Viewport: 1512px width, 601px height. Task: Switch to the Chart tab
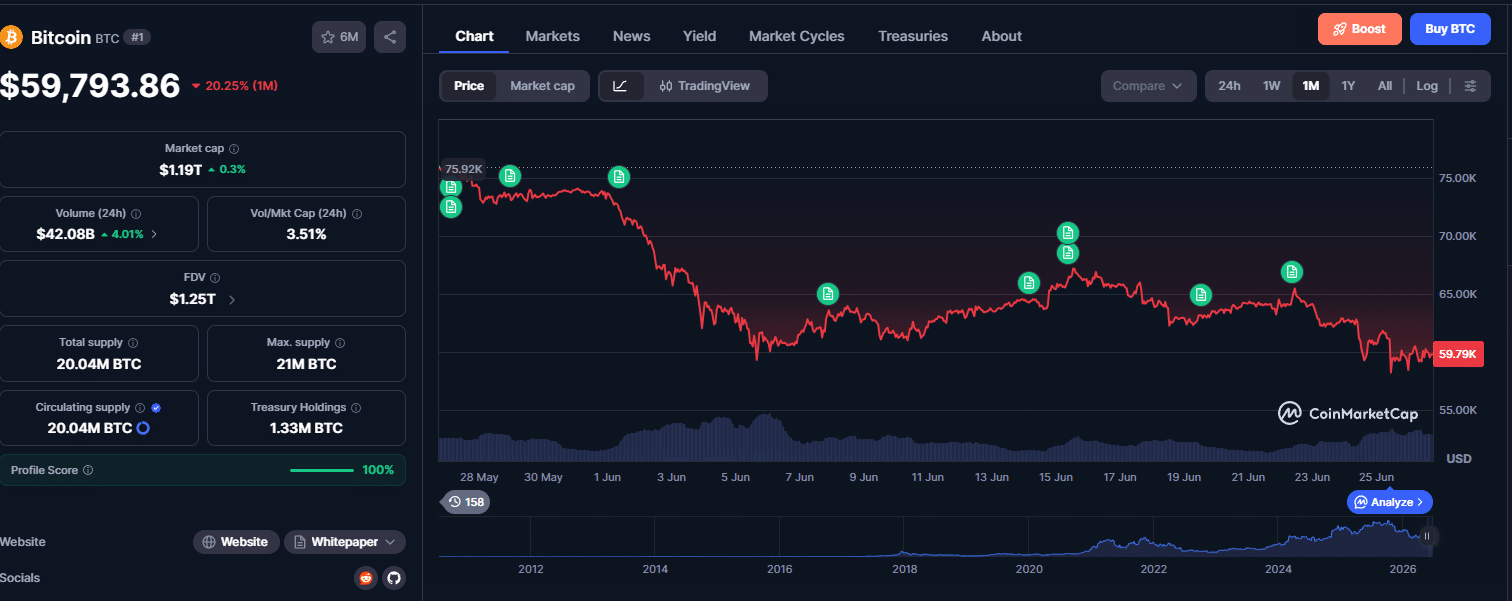474,36
